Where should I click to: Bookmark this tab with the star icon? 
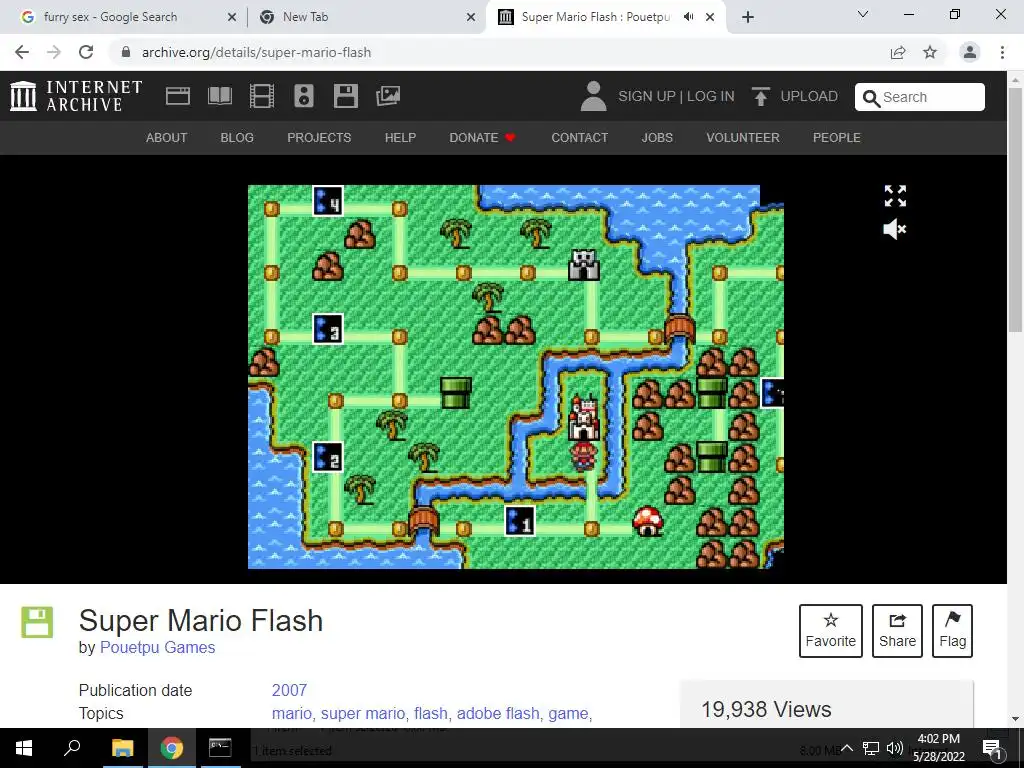point(930,52)
